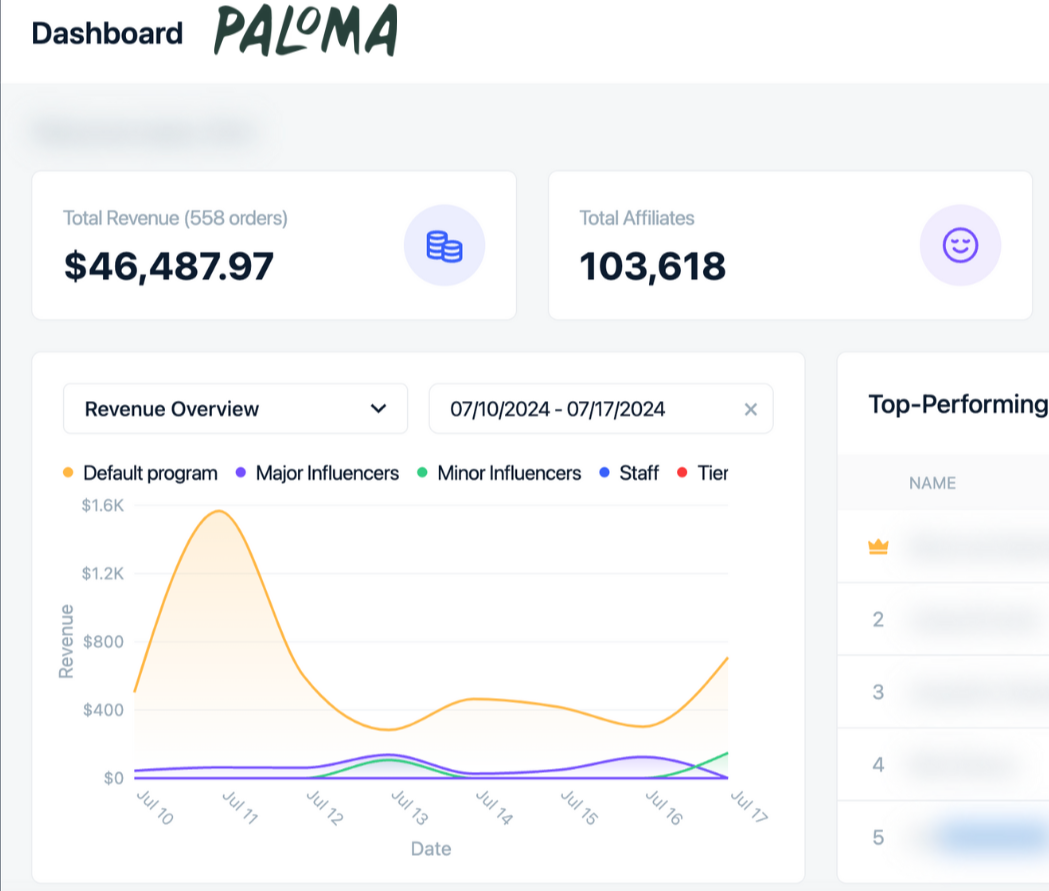1049x891 pixels.
Task: Click the coins stack revenue icon
Action: 444,246
